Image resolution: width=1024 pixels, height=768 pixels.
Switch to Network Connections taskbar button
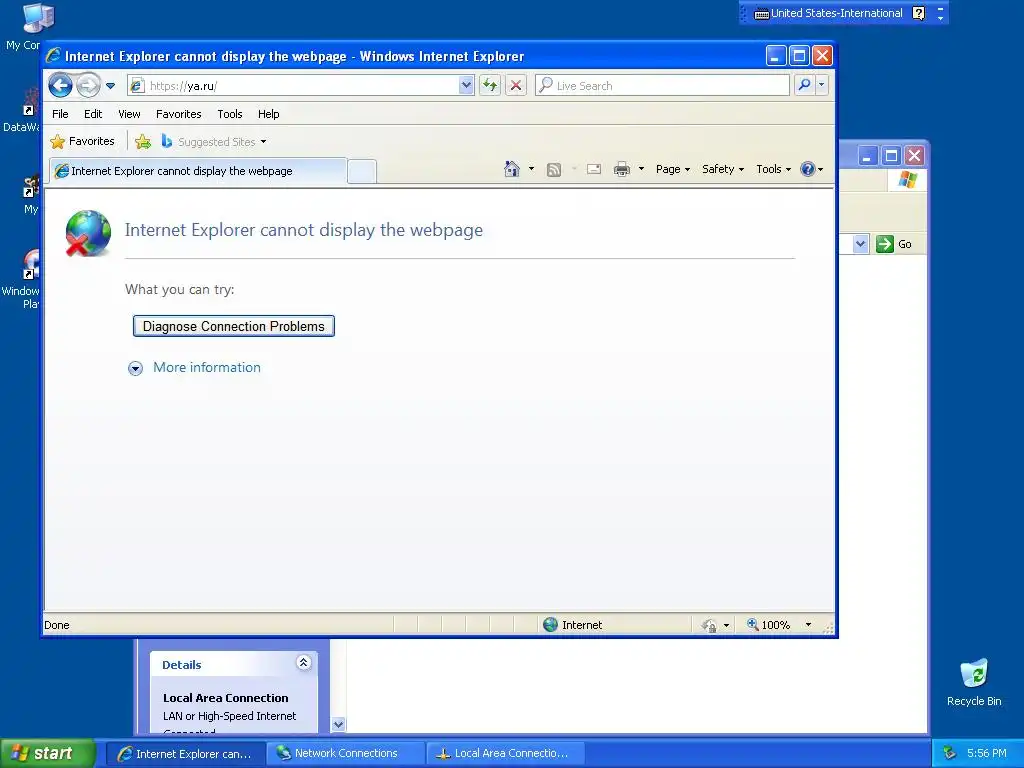coord(345,754)
